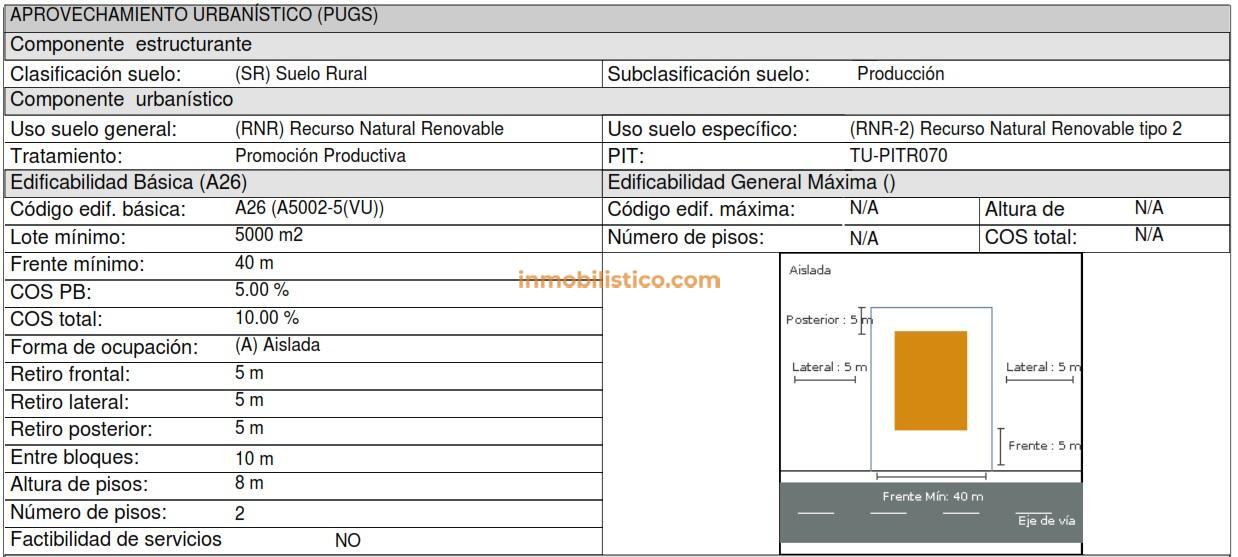Select the '8 m' Altura de pisos value
The image size is (1238, 557).
click(249, 483)
